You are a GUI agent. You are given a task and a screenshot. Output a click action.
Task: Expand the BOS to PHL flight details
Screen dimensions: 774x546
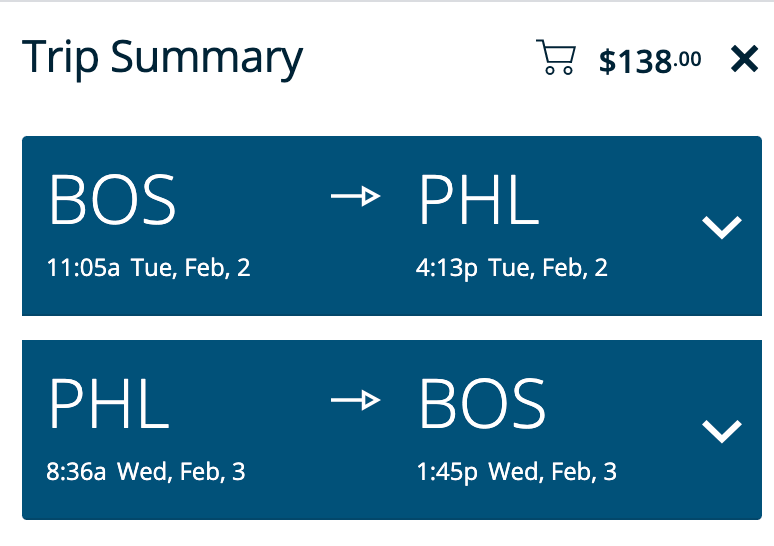[x=721, y=227]
